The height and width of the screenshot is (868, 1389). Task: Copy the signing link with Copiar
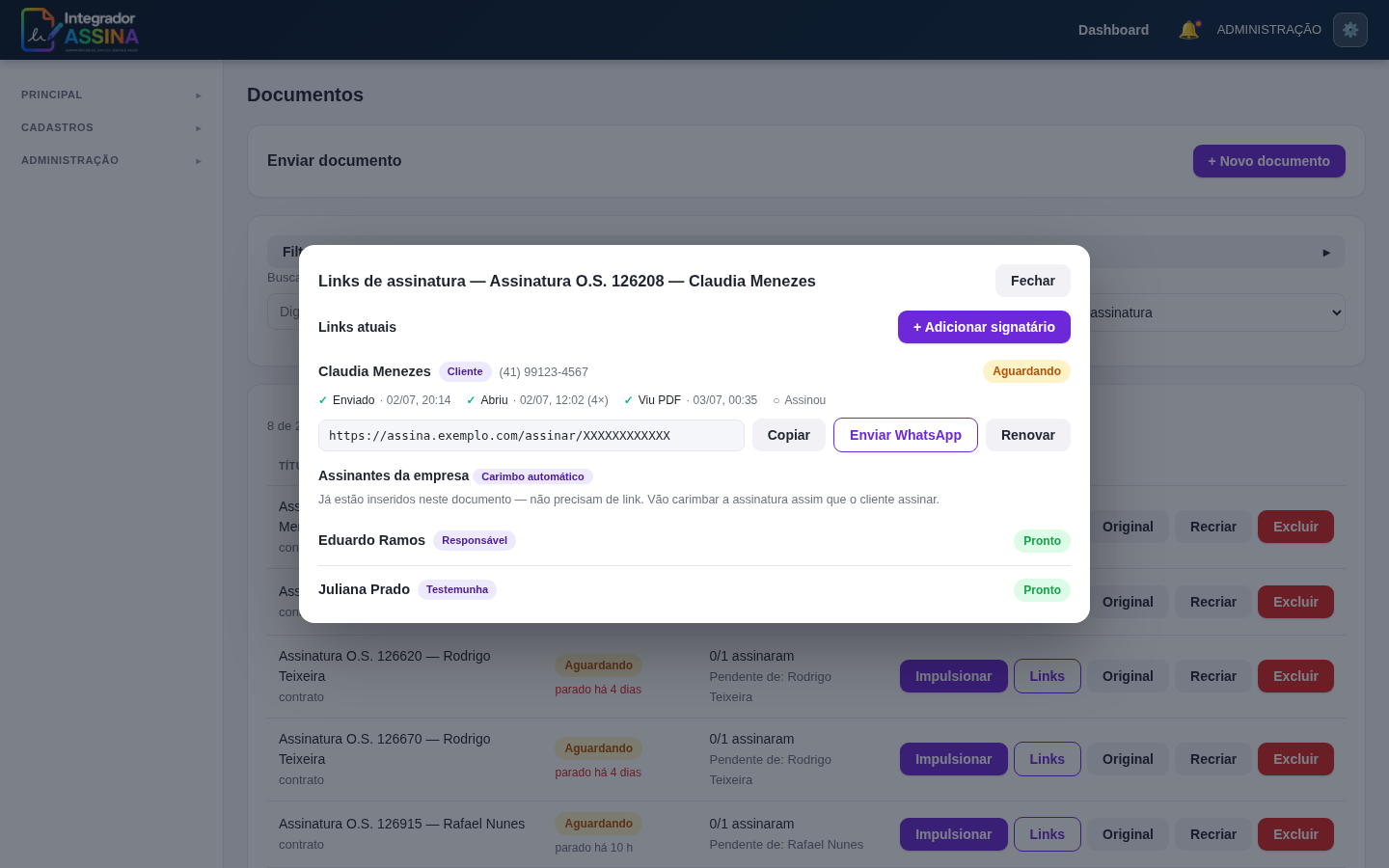tap(788, 435)
